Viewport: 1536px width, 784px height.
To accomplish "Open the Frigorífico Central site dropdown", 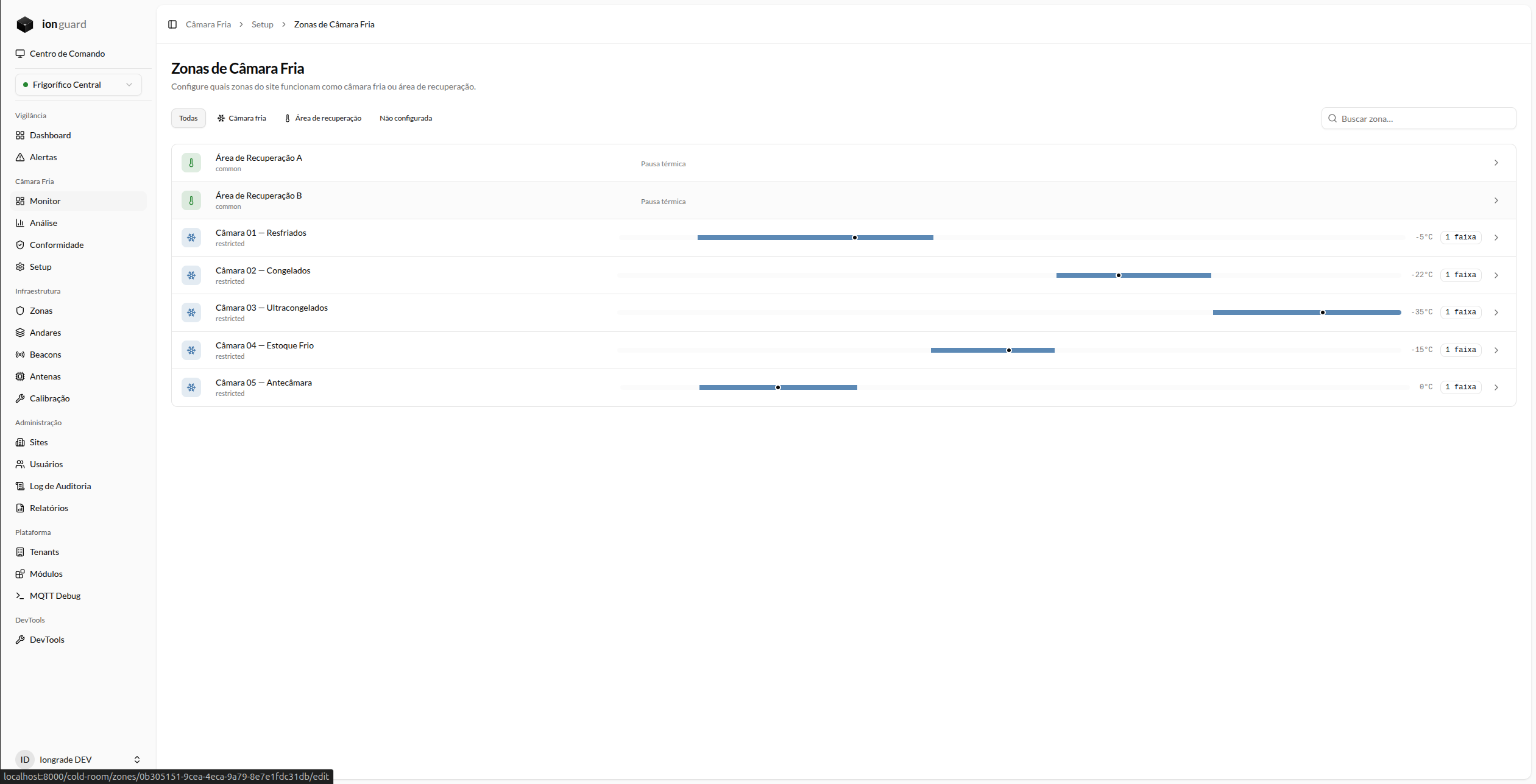I will pos(79,85).
